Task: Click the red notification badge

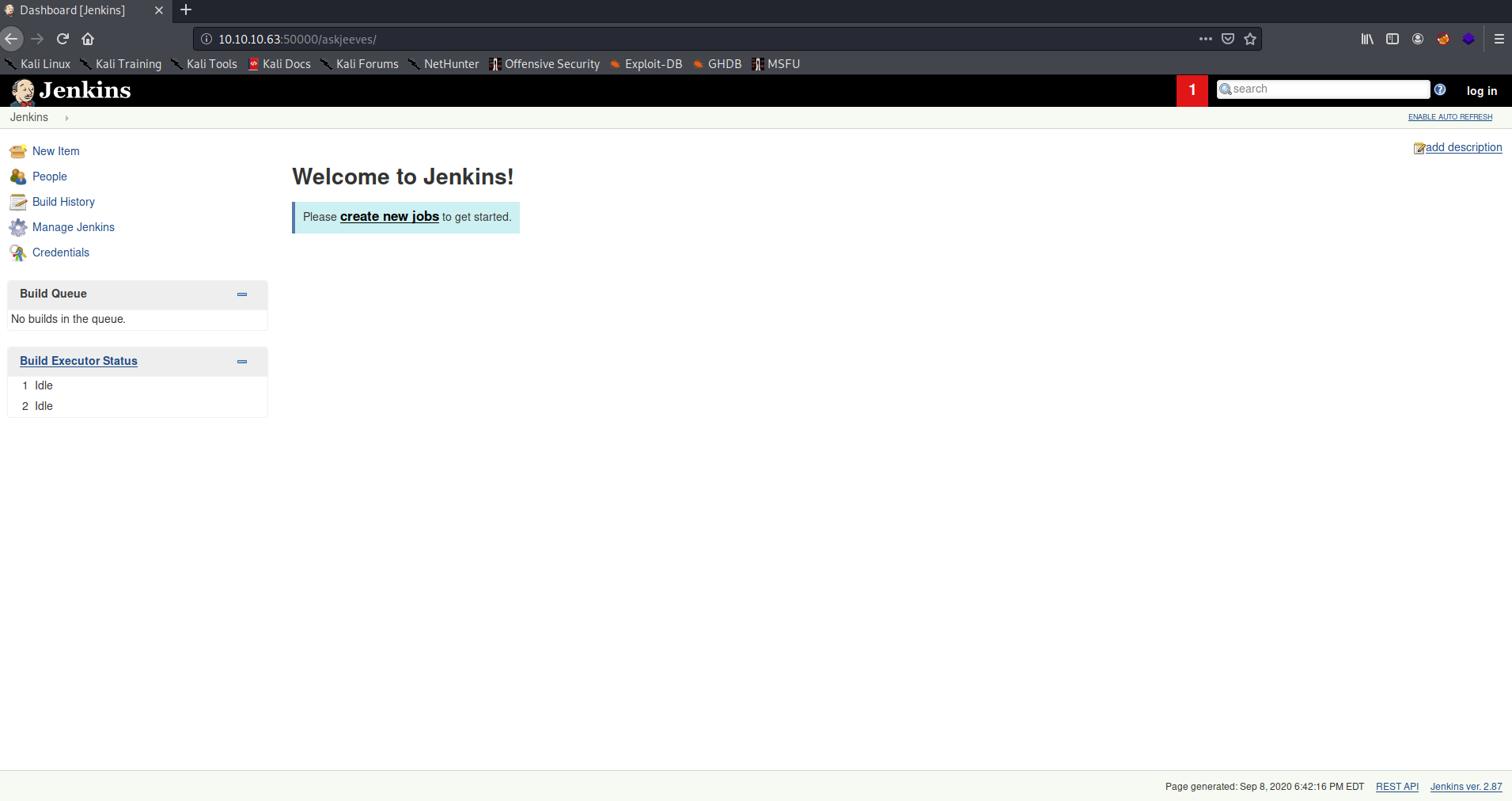Action: (1192, 90)
